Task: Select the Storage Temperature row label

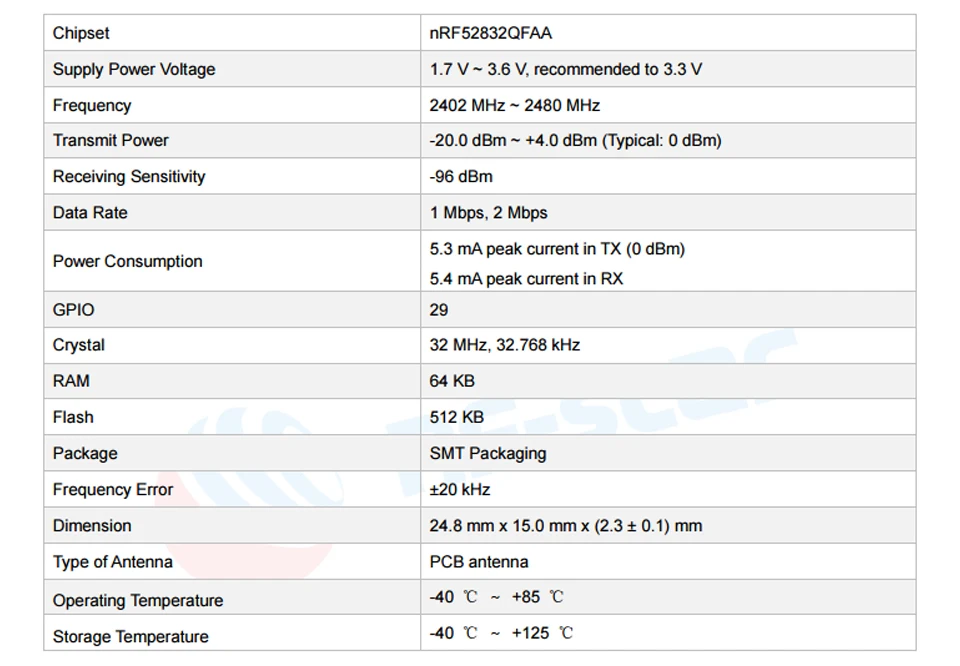Action: pyautogui.click(x=130, y=637)
